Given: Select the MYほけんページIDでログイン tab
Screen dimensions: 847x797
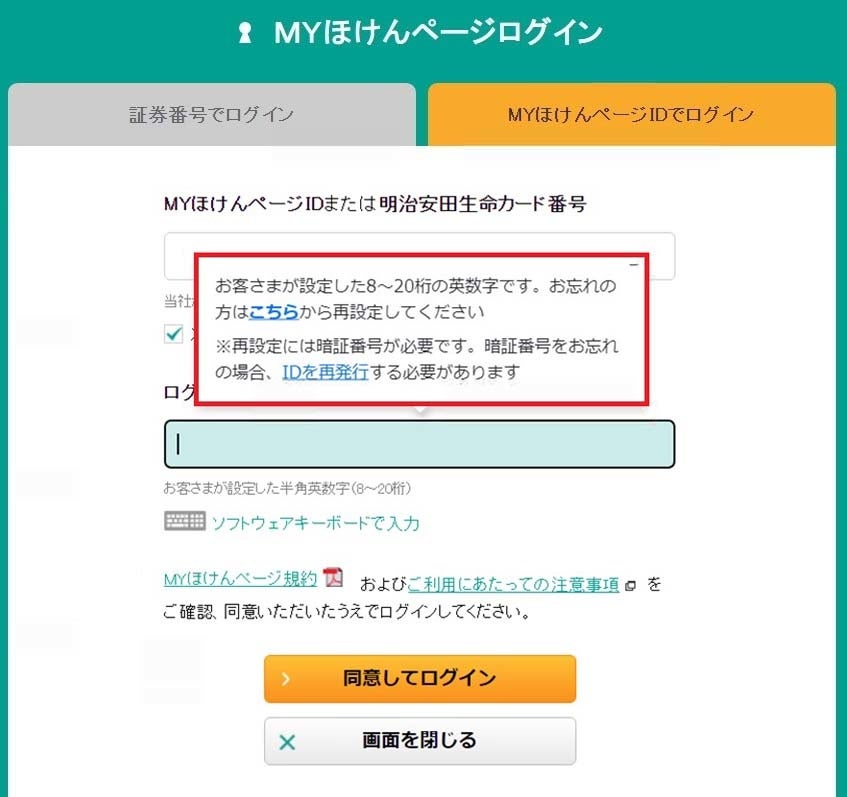Looking at the screenshot, I should pos(631,115).
